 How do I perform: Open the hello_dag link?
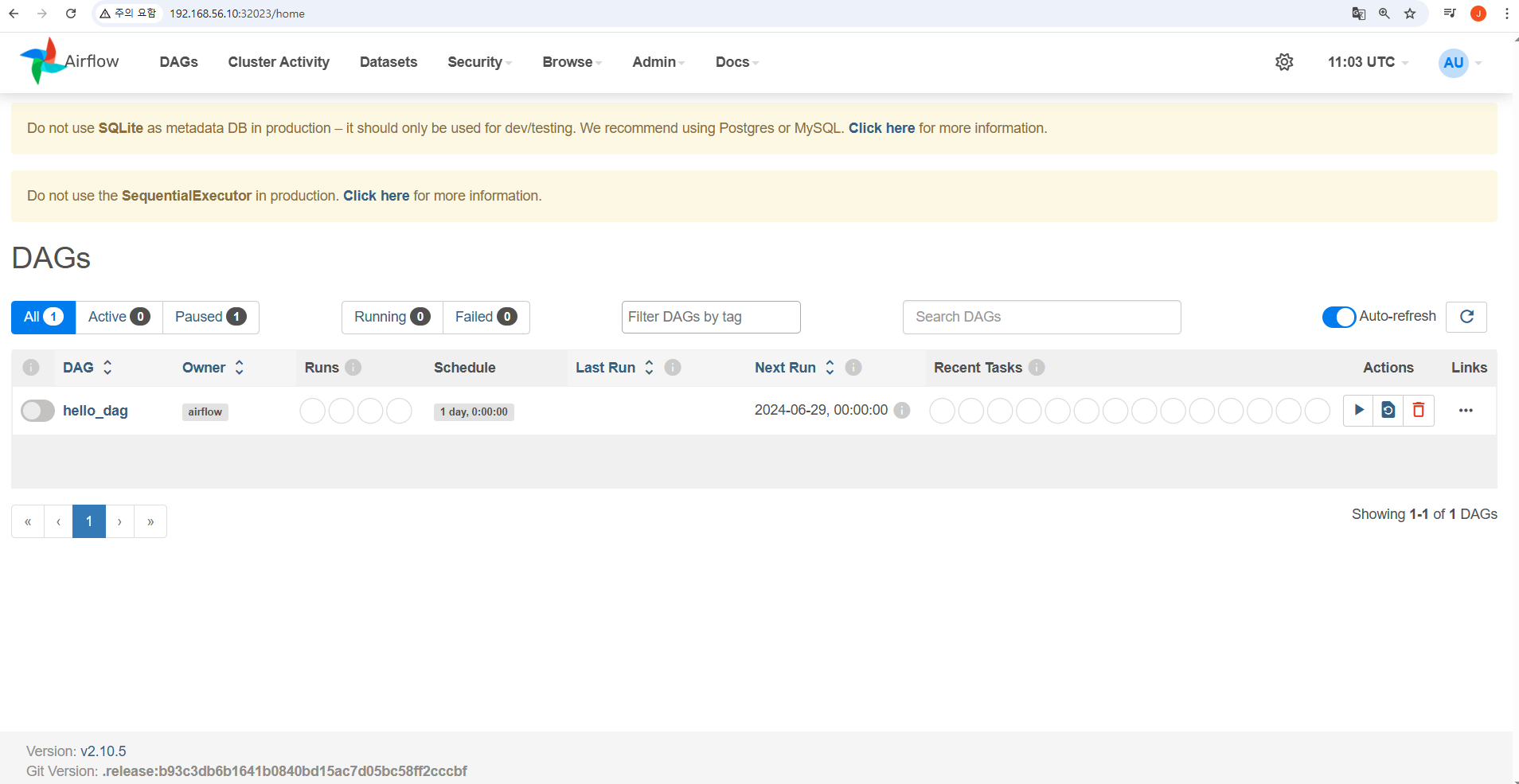click(x=96, y=411)
